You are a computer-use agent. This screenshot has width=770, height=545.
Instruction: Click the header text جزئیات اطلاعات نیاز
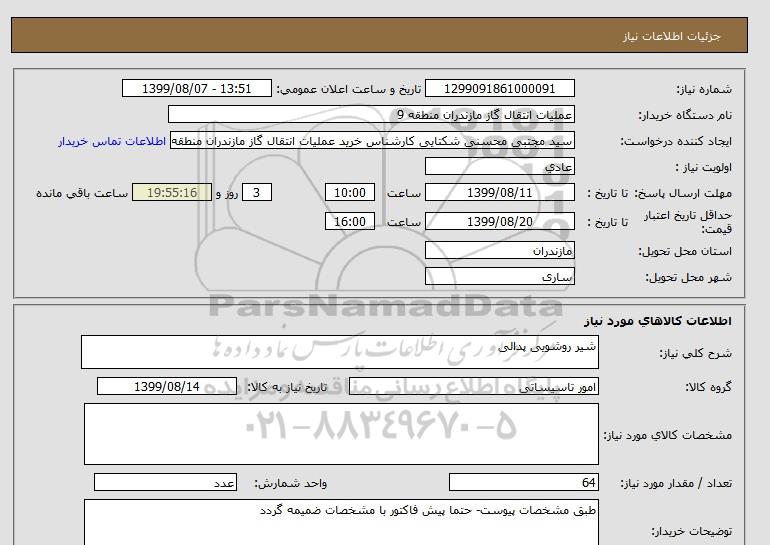pyautogui.click(x=671, y=36)
